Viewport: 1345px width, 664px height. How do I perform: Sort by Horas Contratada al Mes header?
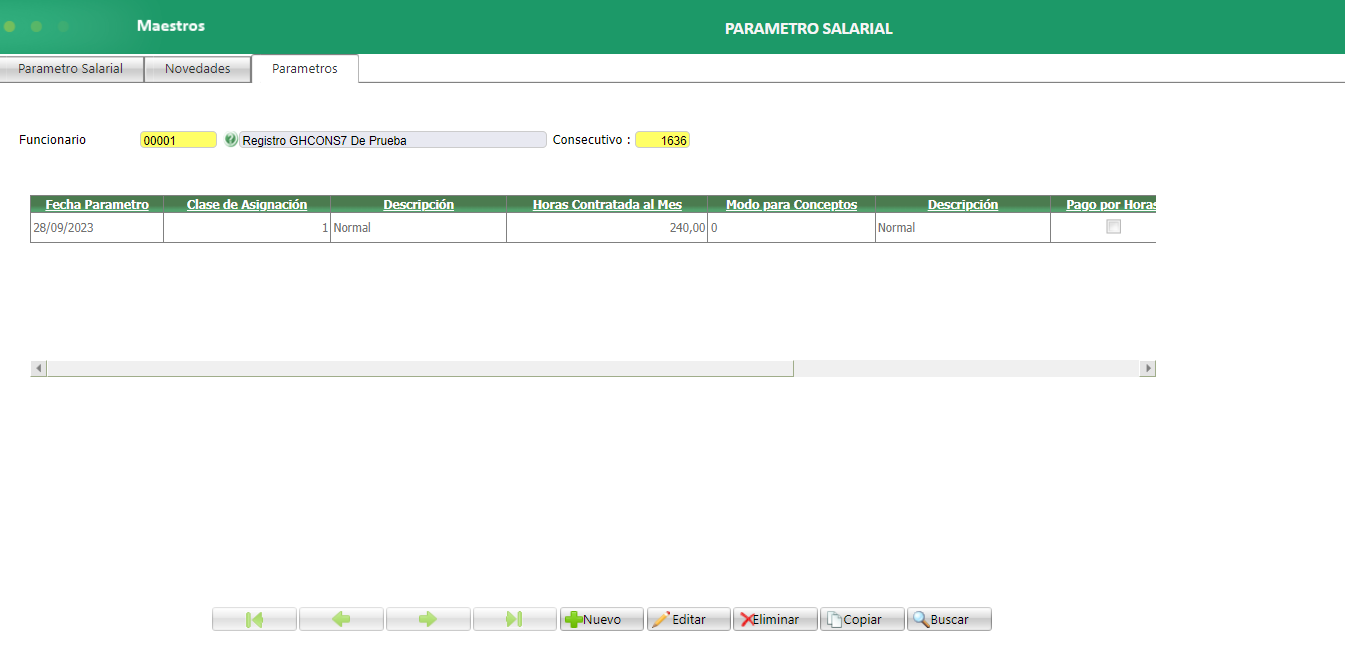click(607, 204)
